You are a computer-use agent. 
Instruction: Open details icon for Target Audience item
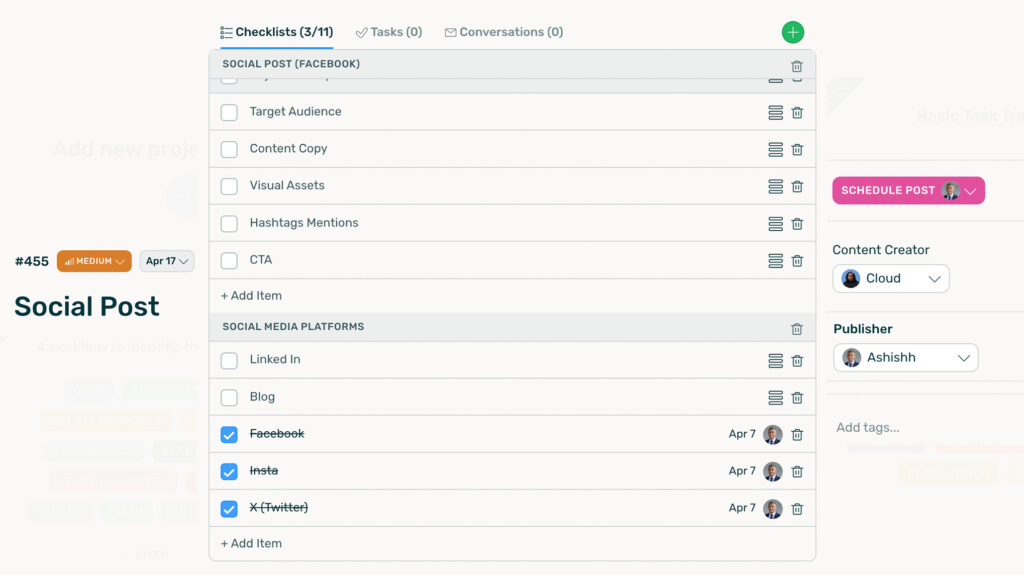coord(775,113)
